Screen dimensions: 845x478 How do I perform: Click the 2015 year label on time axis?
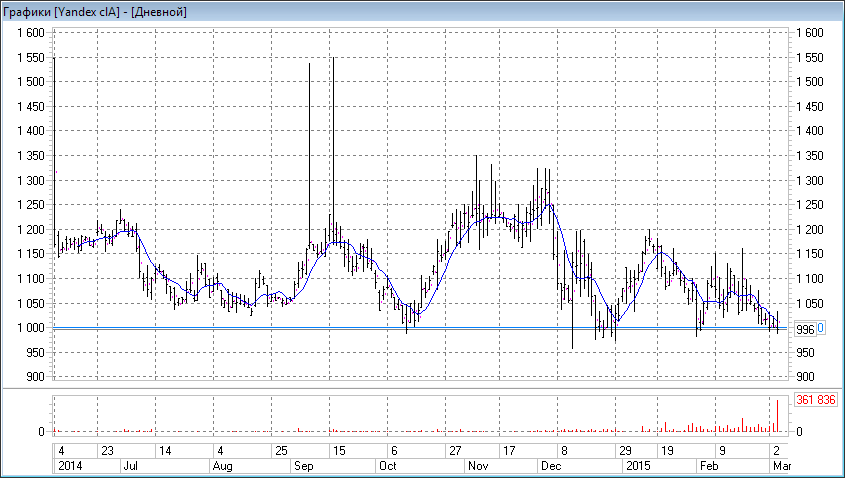[639, 466]
